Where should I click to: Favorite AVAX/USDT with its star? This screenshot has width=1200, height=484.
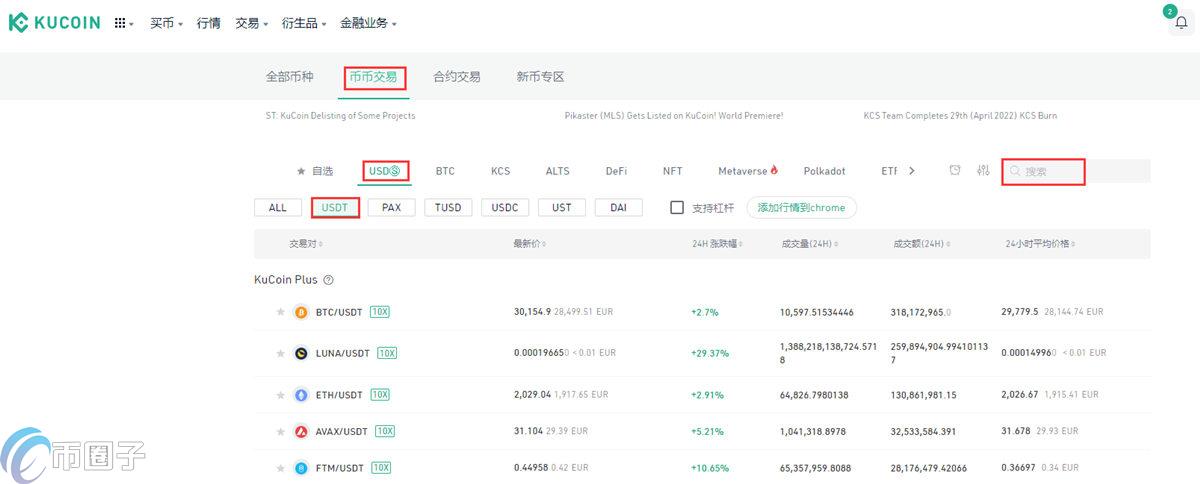coord(281,431)
